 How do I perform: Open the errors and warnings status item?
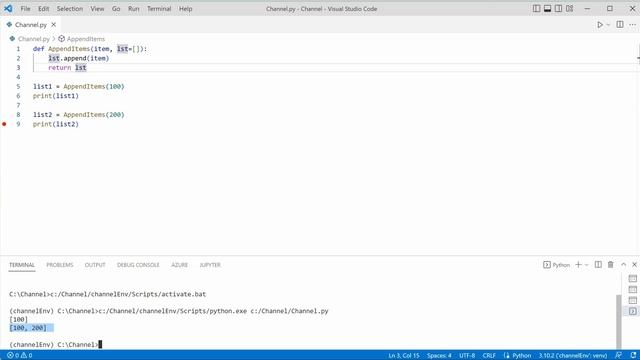pos(20,356)
